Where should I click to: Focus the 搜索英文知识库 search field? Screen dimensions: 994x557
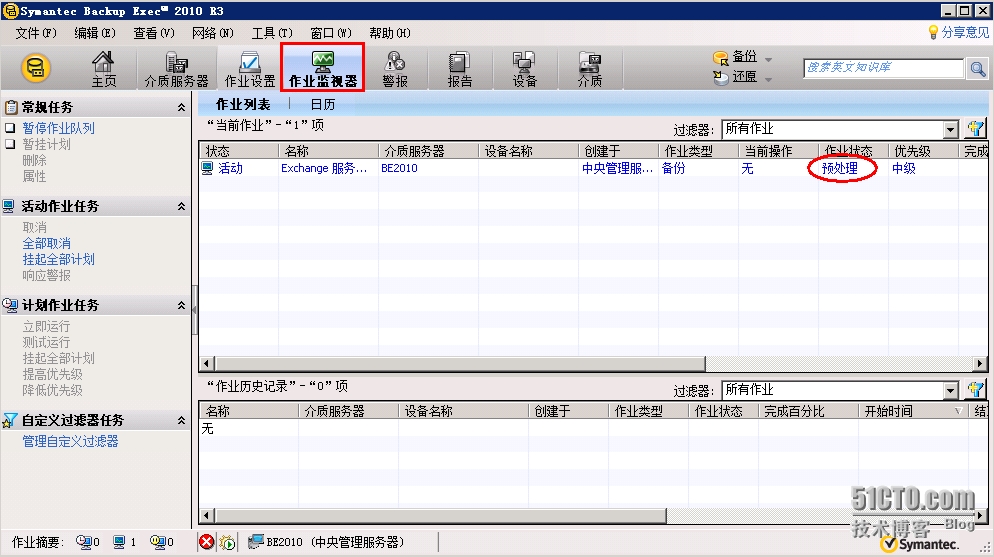(883, 68)
